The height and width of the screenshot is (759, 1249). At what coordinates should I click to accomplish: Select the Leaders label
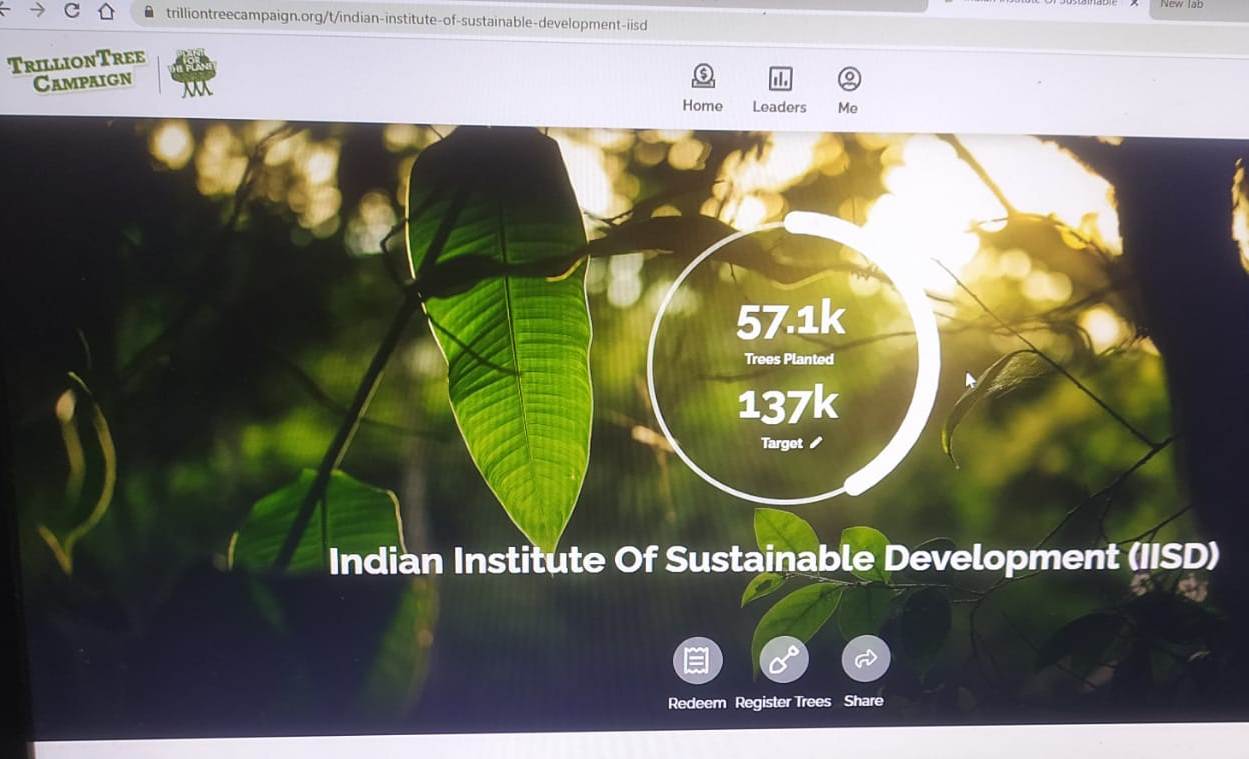(779, 107)
